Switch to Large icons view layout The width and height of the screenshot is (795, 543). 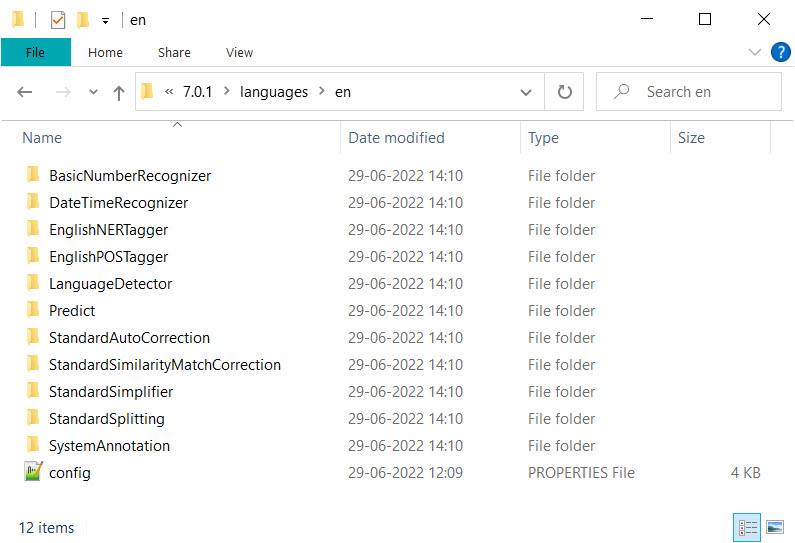(x=775, y=528)
